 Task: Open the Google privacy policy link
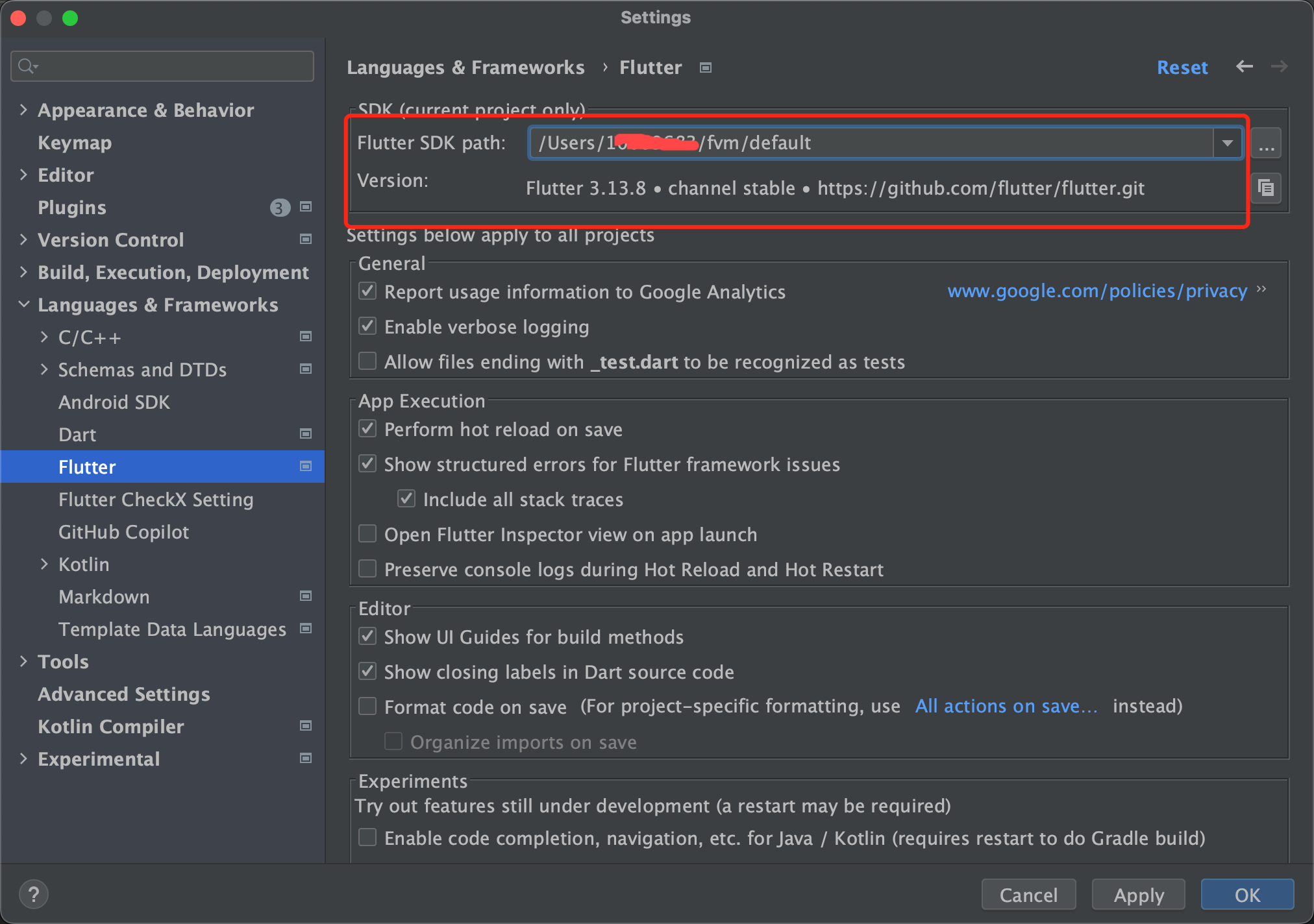coord(1097,291)
